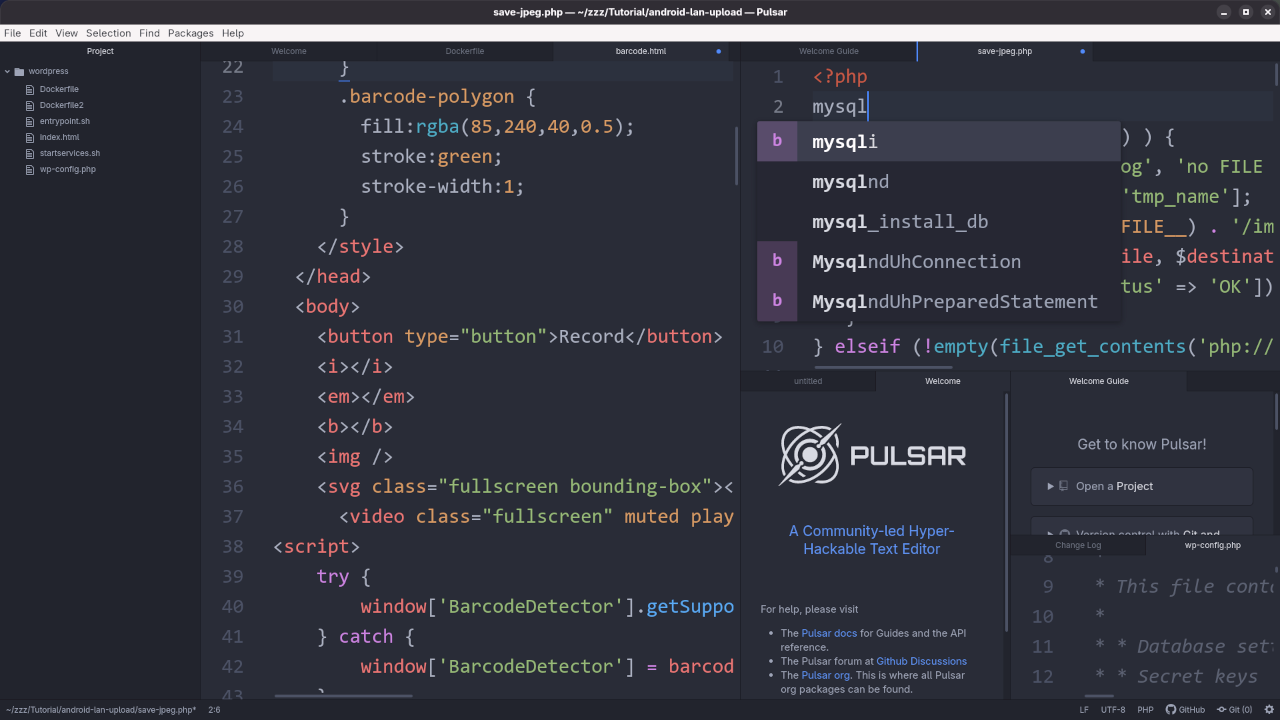The image size is (1280, 720).
Task: Open the Edit menu
Action: [38, 33]
